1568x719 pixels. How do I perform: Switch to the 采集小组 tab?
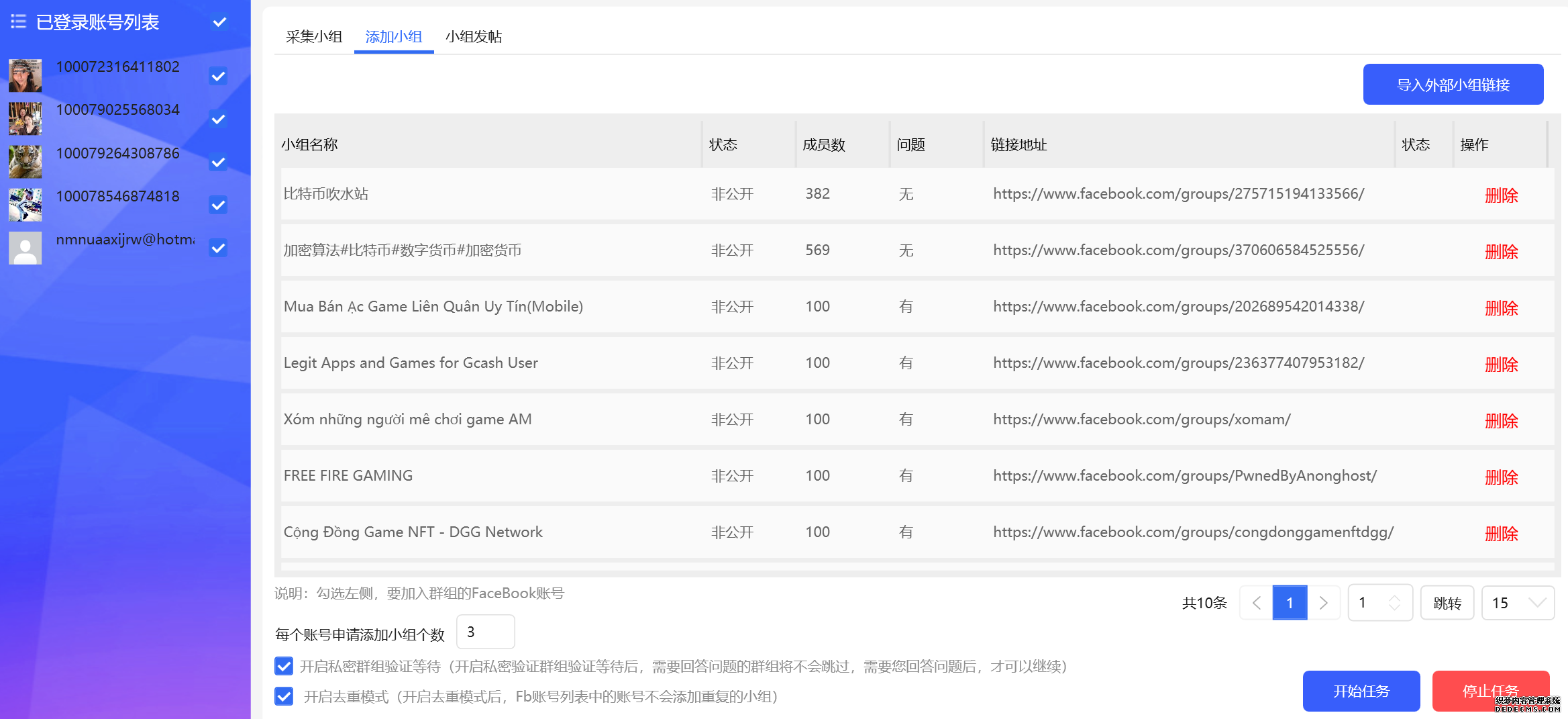[x=313, y=37]
